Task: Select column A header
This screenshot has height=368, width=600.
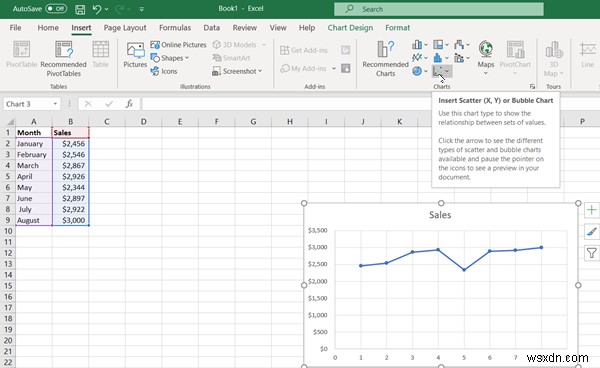Action: click(x=34, y=122)
